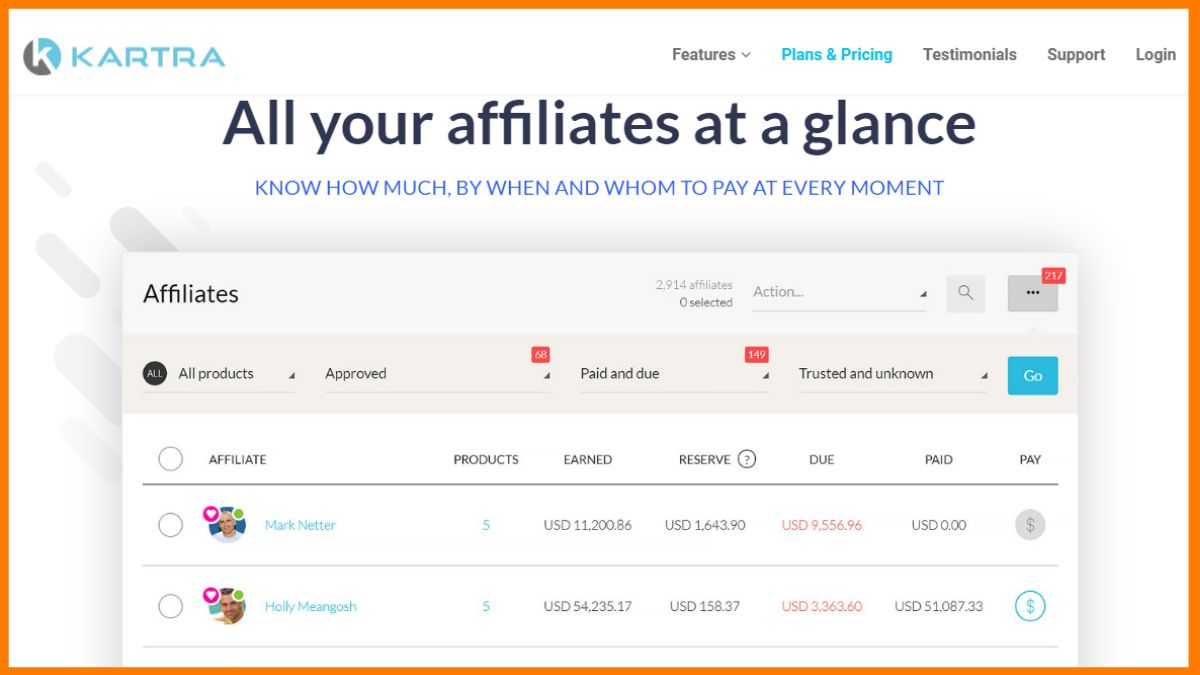Click the products count 5 for Mark Netter

pos(486,525)
